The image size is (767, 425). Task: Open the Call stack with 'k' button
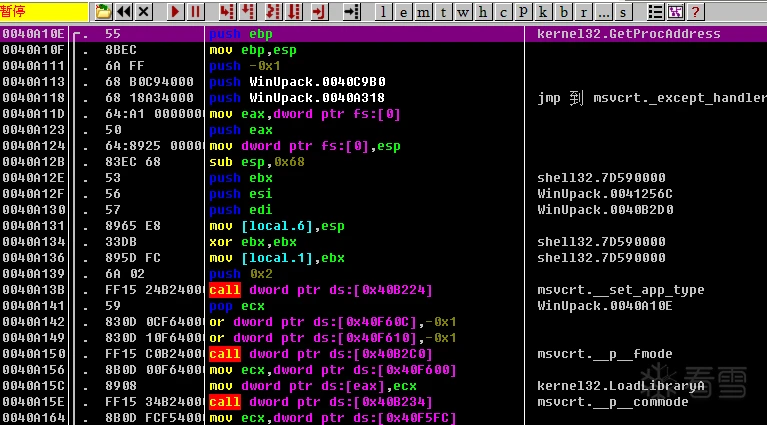point(543,12)
